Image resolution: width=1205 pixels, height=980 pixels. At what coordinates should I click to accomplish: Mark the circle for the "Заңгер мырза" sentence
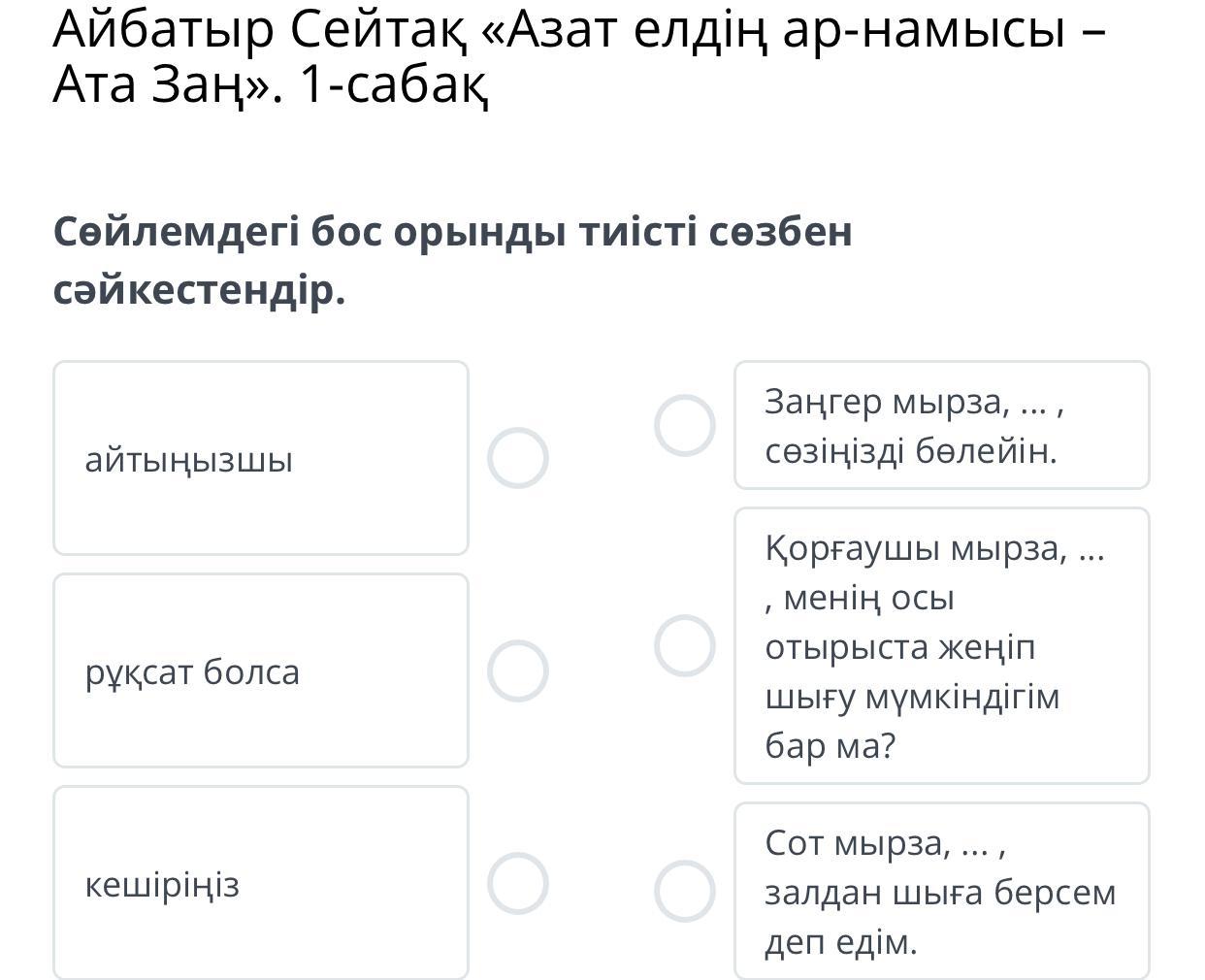pyautogui.click(x=684, y=425)
